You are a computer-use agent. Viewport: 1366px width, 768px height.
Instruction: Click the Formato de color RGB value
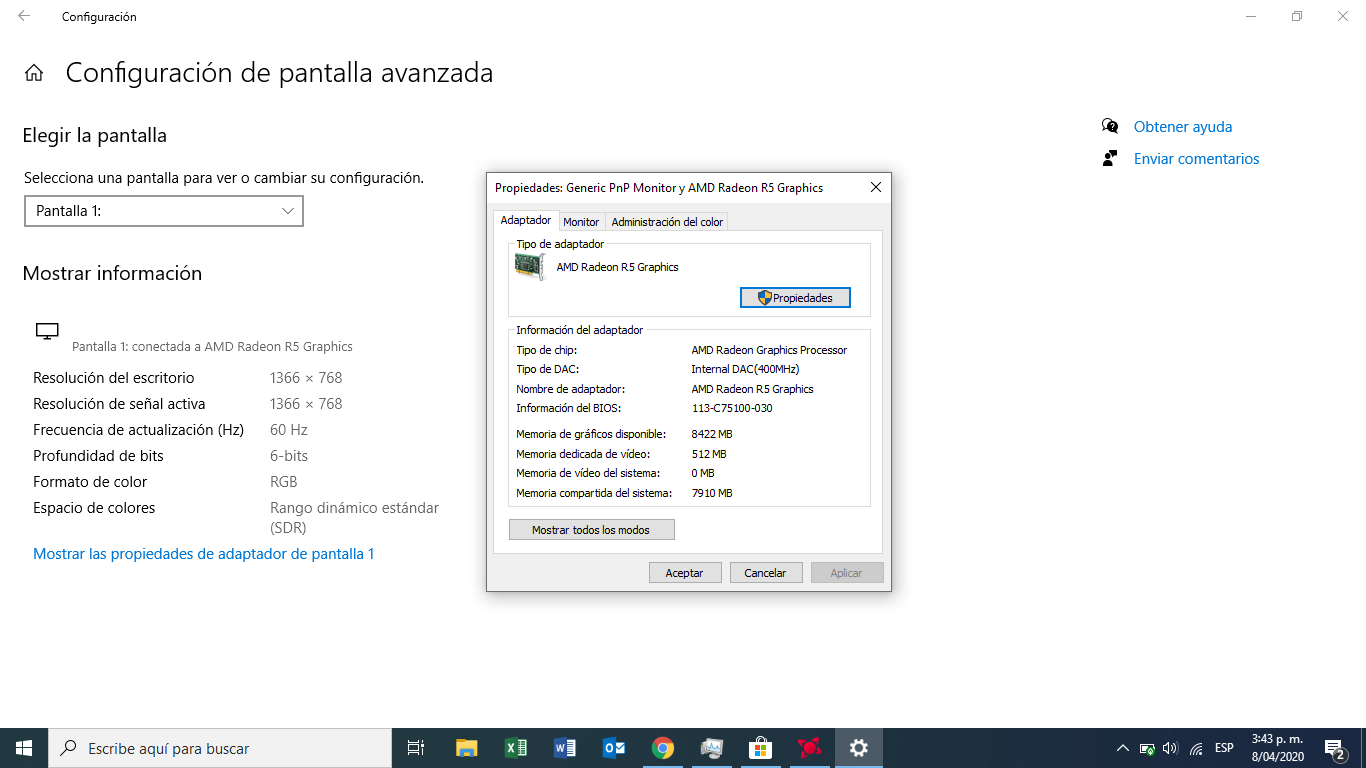pyautogui.click(x=284, y=482)
